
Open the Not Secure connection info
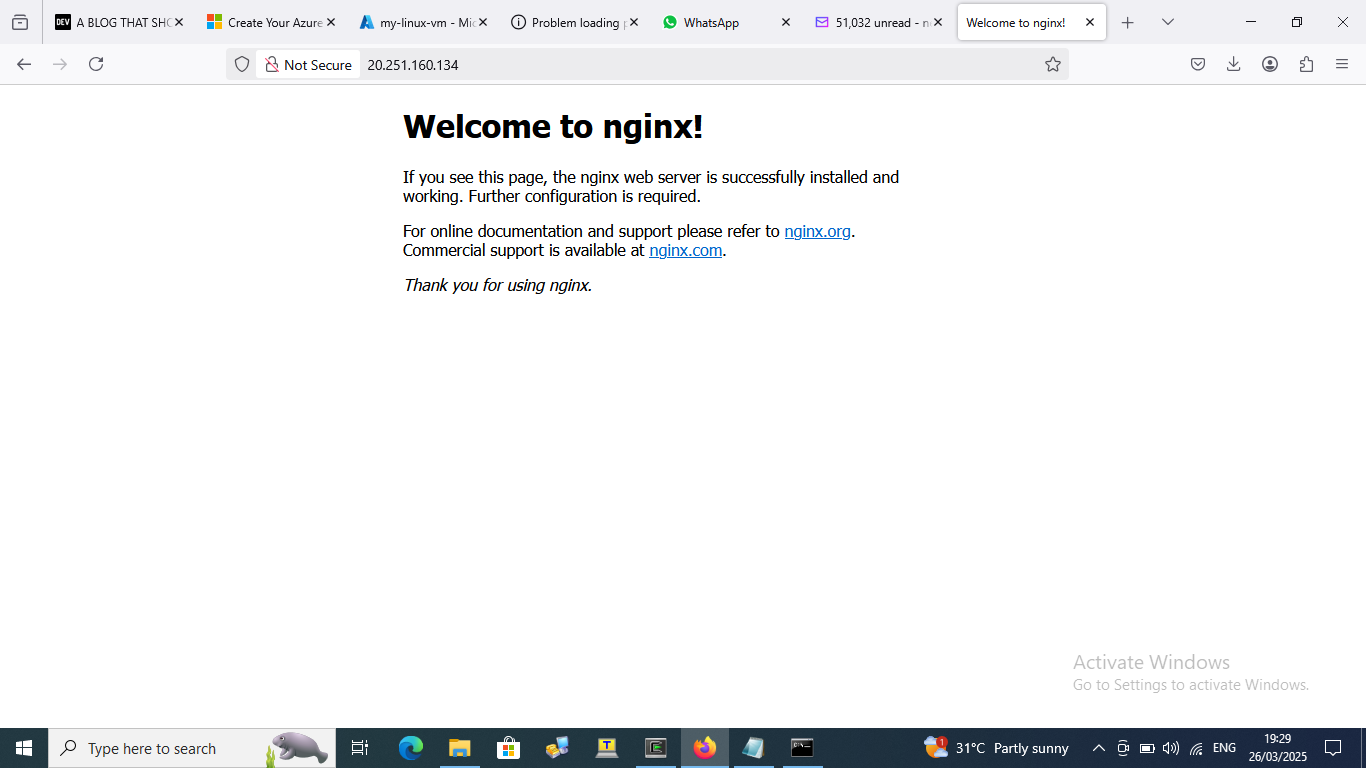(308, 64)
